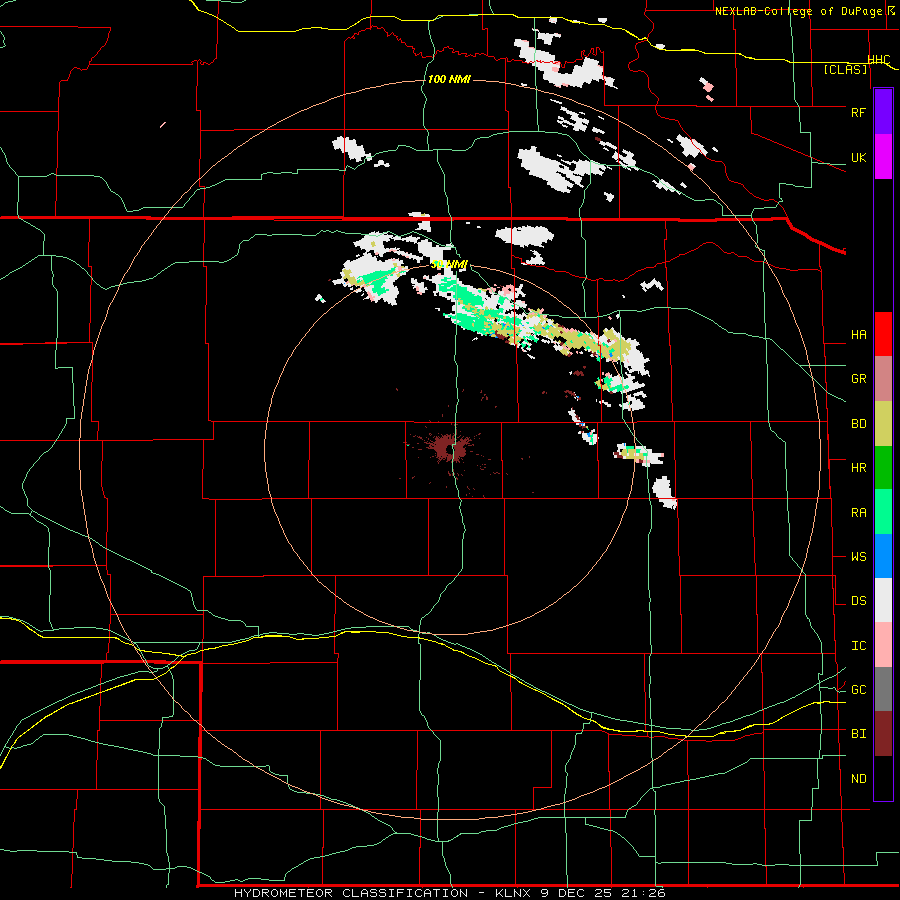Click the GC legend label
This screenshot has width=900, height=900.
coord(858,690)
